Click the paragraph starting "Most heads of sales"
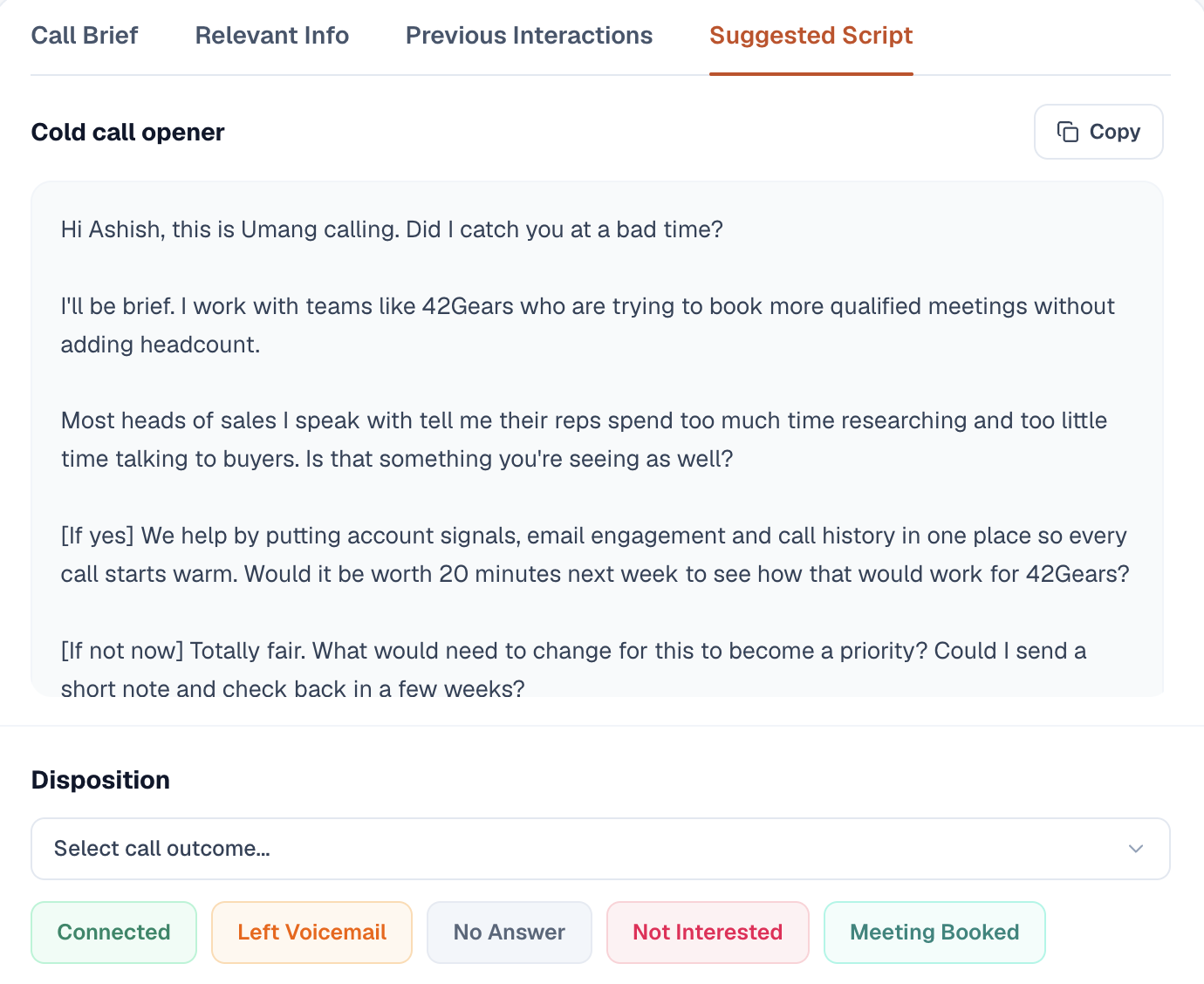 [585, 440]
